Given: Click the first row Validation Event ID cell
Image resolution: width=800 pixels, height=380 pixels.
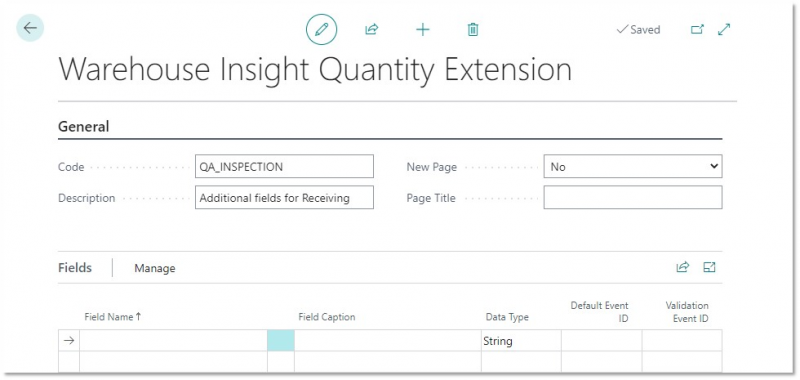Looking at the screenshot, I should point(682,340).
